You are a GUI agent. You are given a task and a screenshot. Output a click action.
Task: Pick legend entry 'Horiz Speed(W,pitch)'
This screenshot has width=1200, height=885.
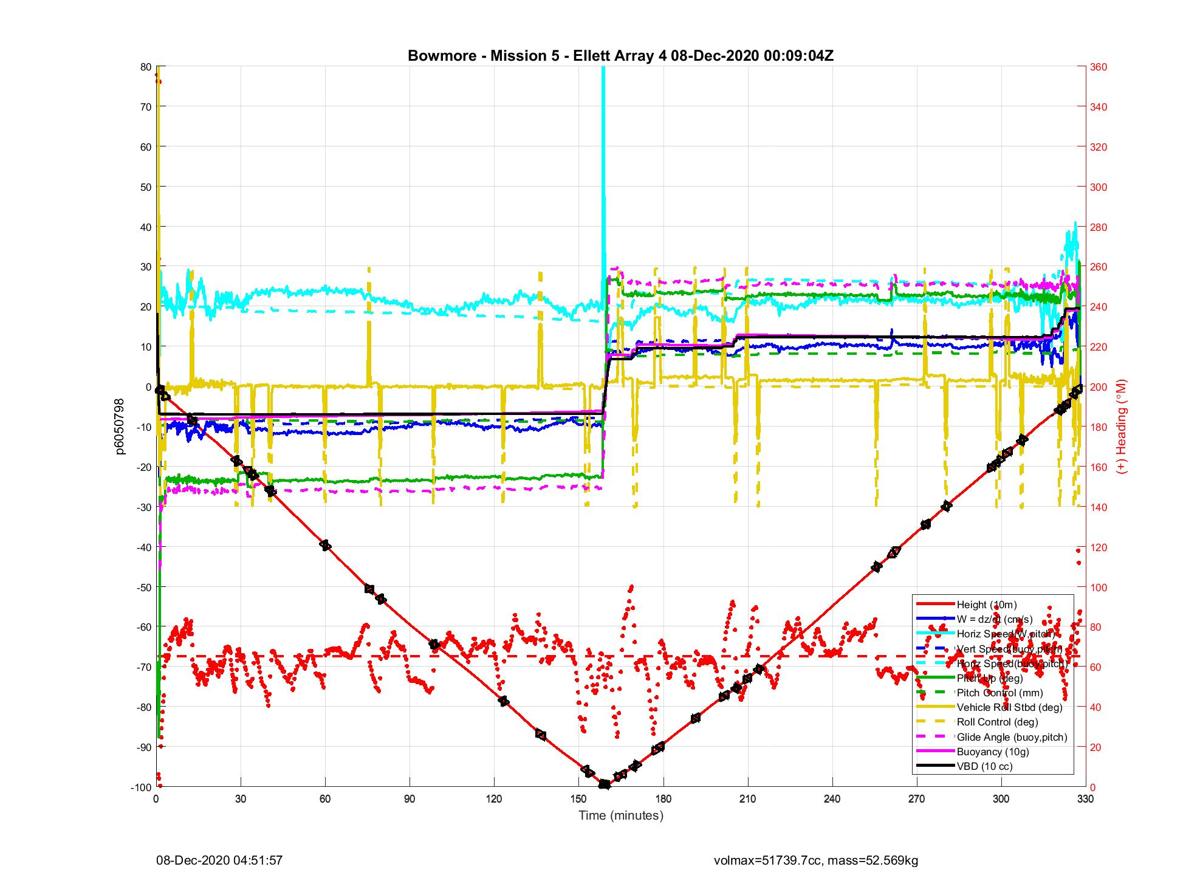tap(1006, 634)
